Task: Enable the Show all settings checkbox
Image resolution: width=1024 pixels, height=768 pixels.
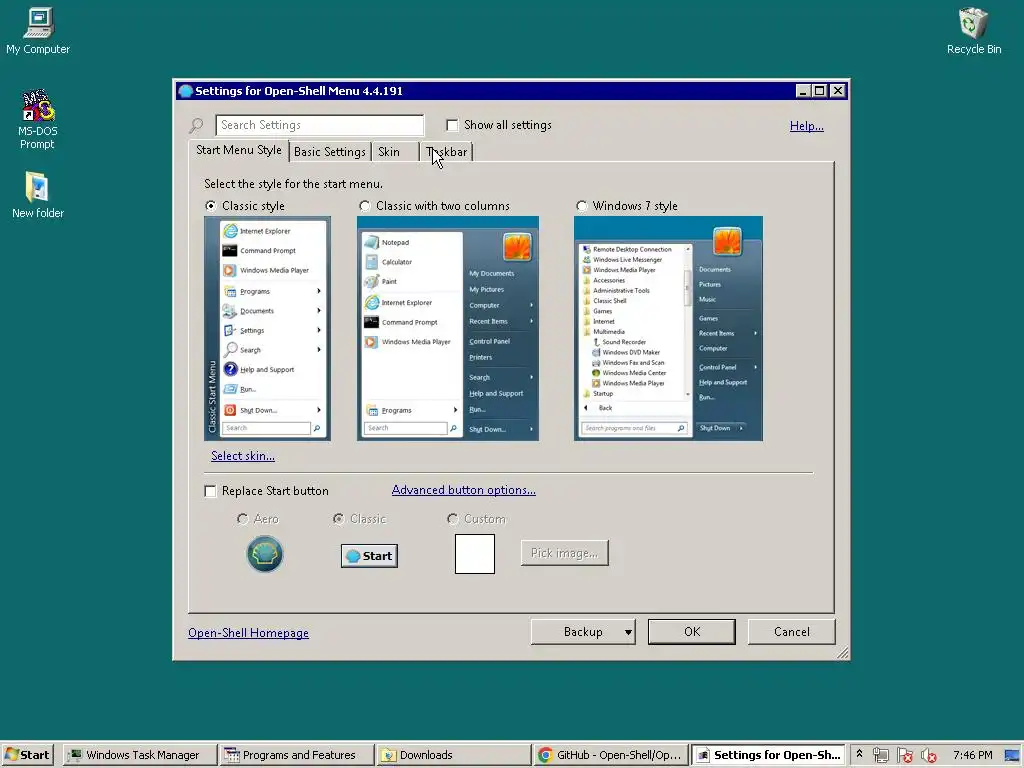Action: click(x=452, y=125)
